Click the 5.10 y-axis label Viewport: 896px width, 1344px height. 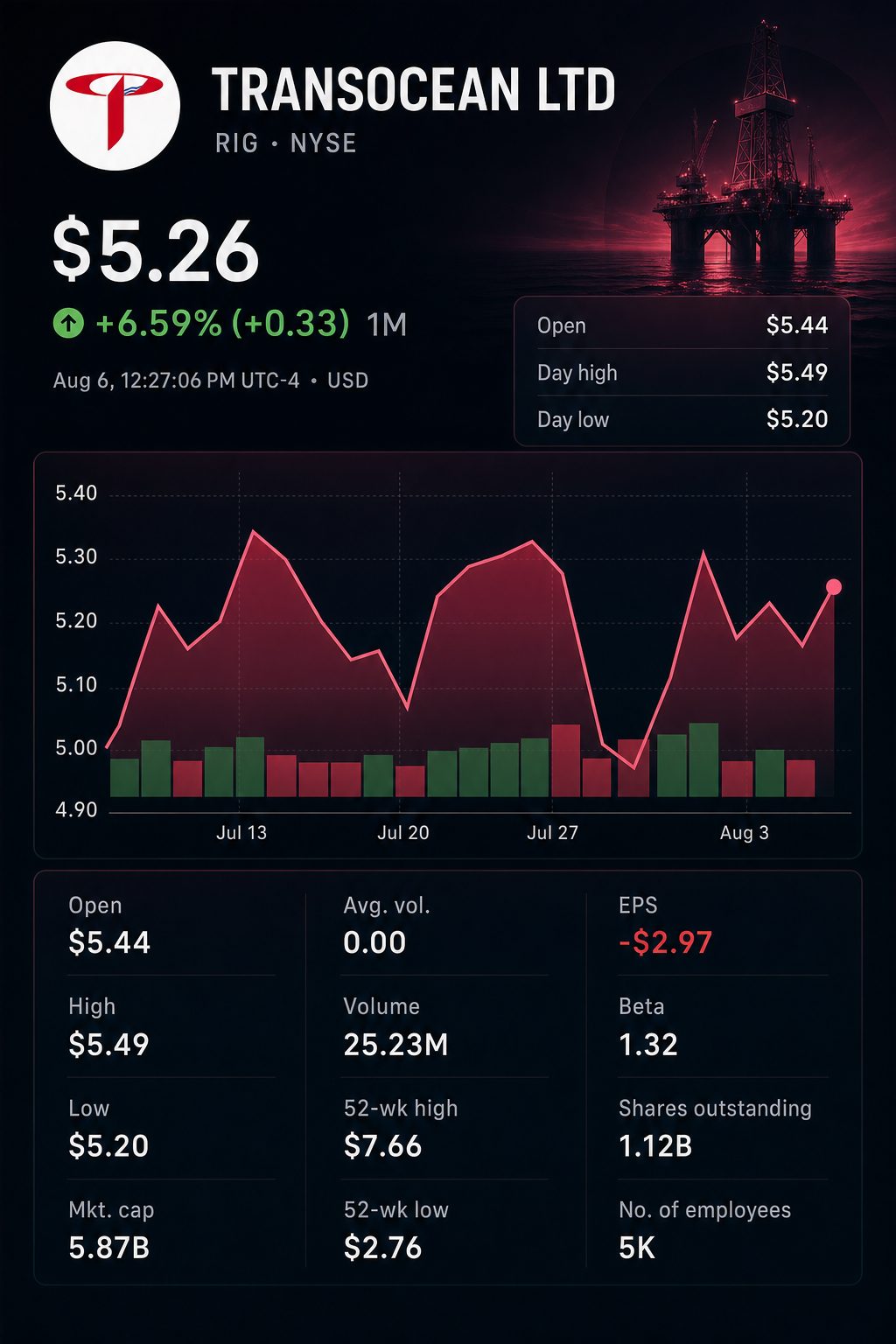[76, 685]
